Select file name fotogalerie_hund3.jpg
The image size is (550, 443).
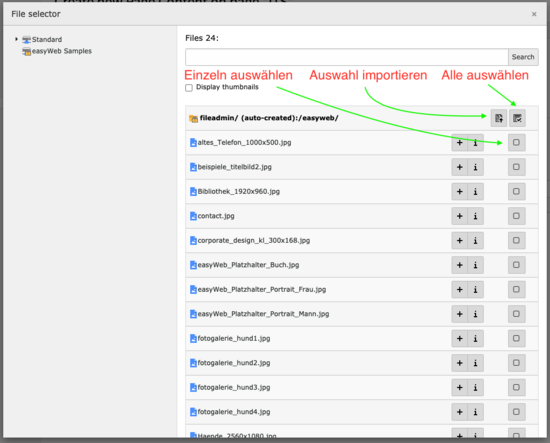[x=234, y=388]
